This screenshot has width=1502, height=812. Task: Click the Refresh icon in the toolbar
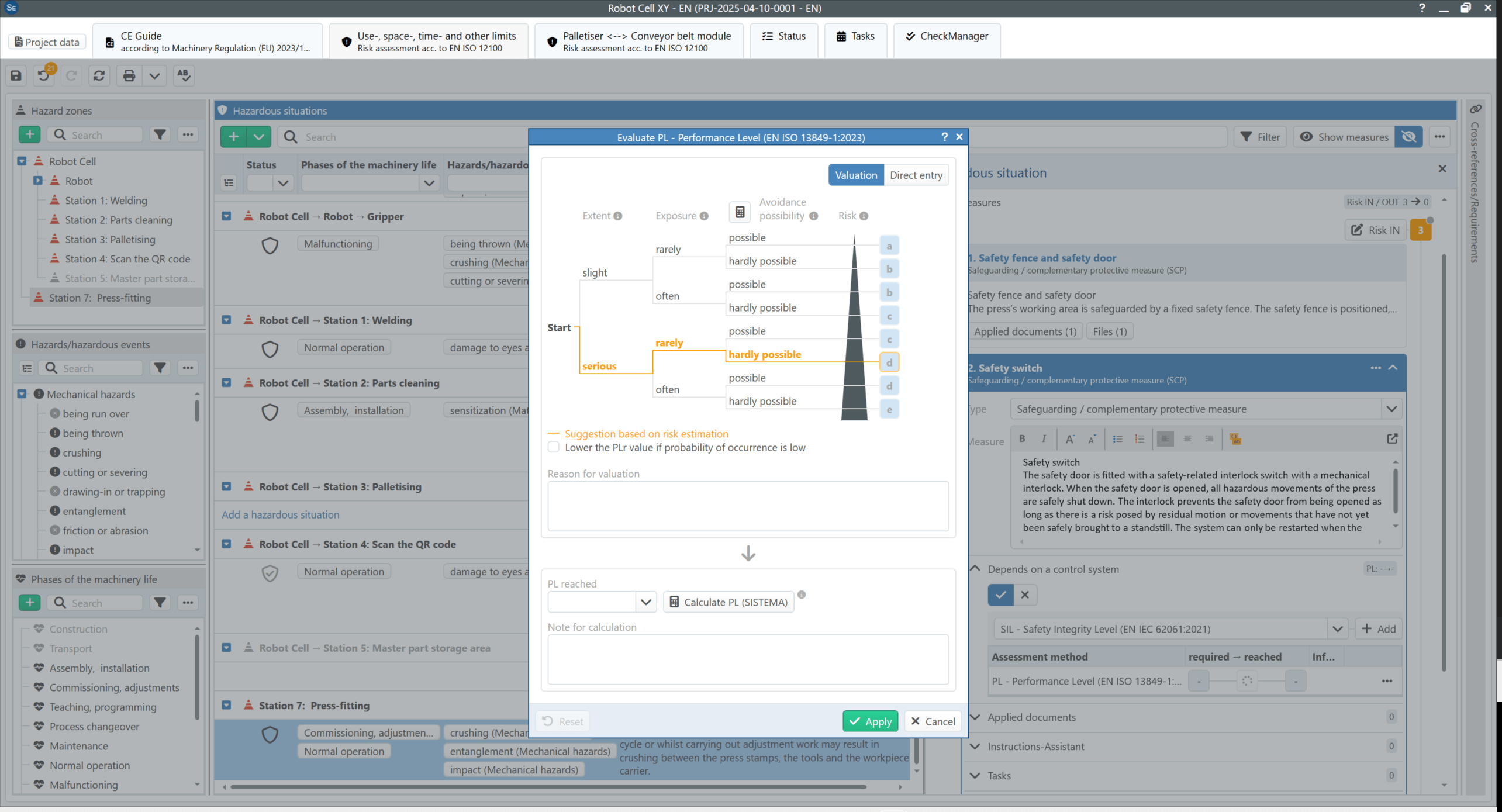pyautogui.click(x=99, y=75)
